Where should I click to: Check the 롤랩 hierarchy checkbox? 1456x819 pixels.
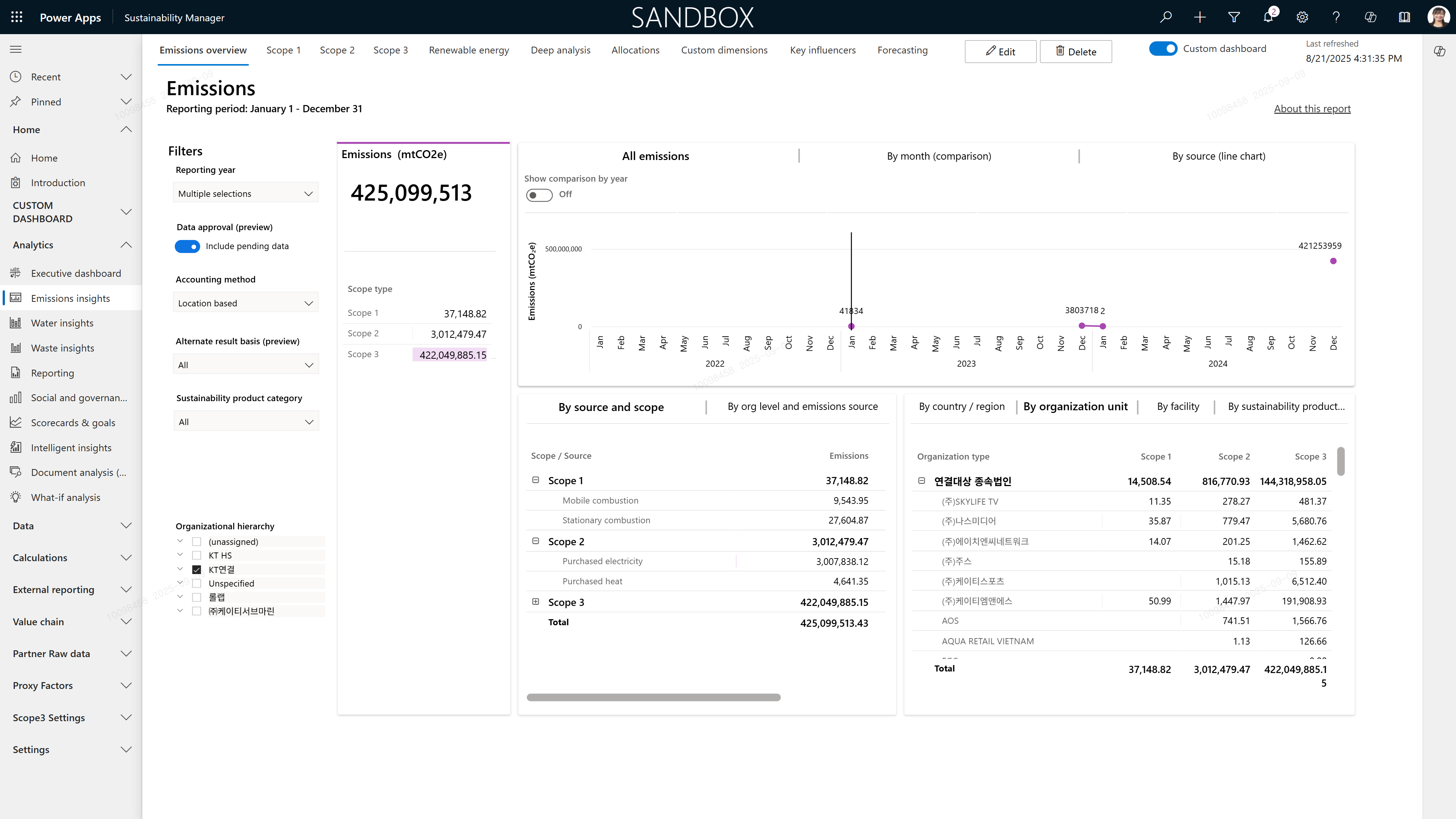point(197,597)
